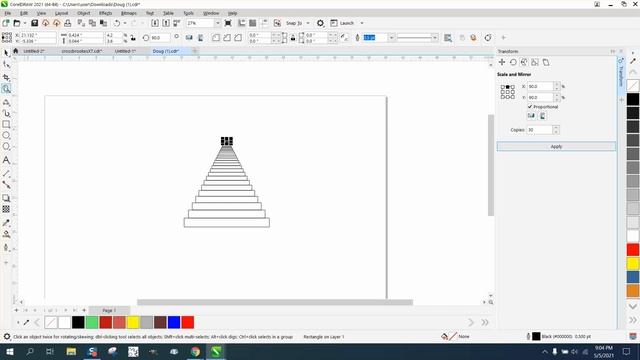Open the Options gear in the toolbar
The image size is (640, 360).
tap(320, 23)
